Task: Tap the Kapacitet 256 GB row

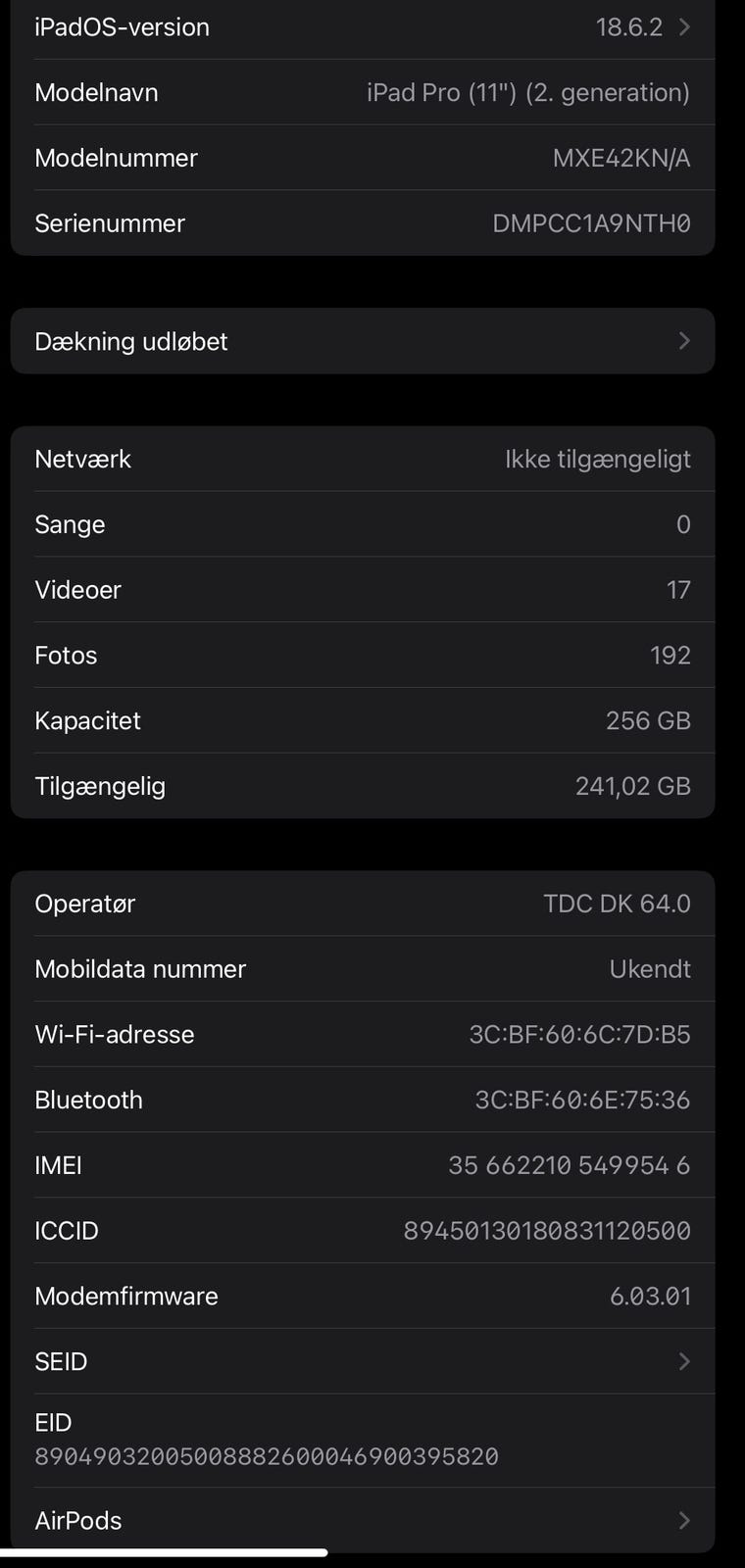Action: [363, 720]
